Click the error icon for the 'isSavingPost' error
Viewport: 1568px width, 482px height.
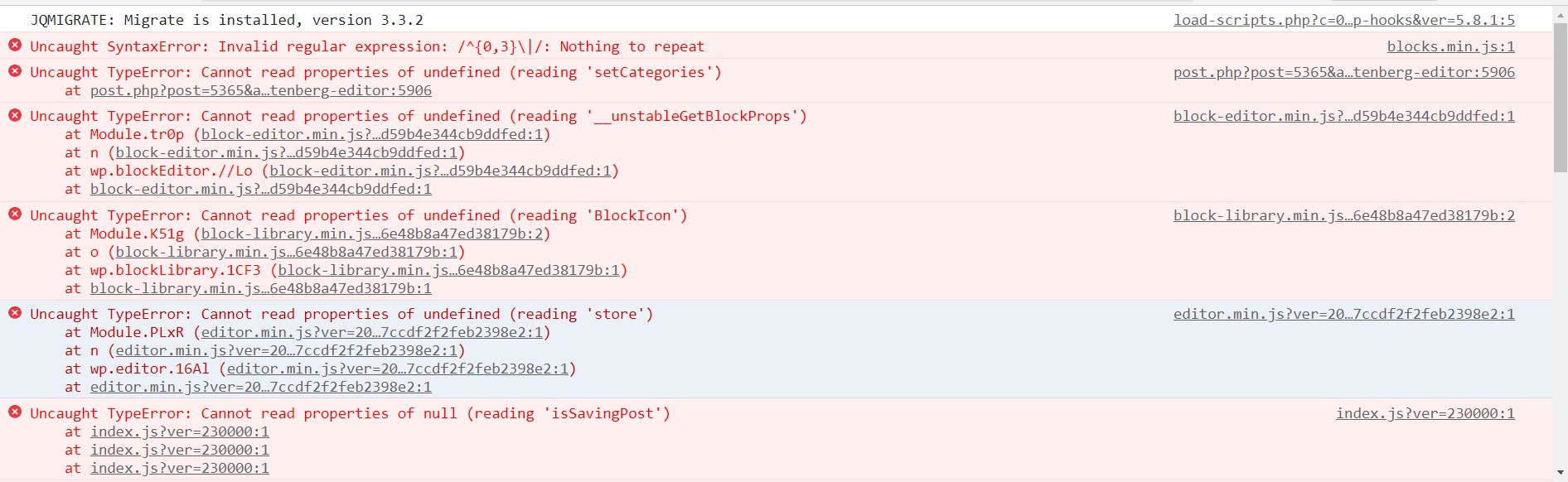pyautogui.click(x=15, y=412)
